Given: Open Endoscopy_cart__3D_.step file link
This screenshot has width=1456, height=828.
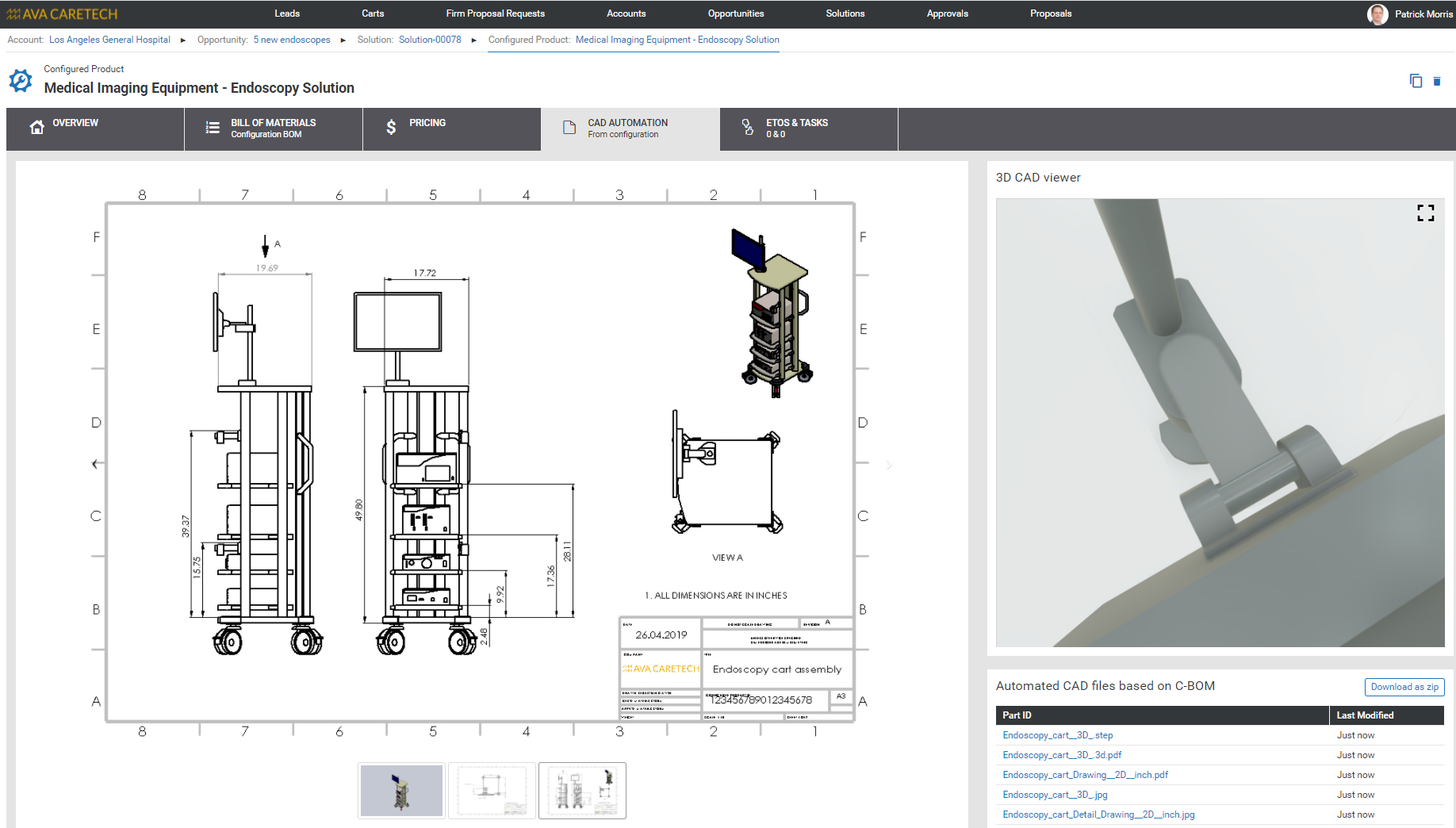Looking at the screenshot, I should pos(1057,735).
